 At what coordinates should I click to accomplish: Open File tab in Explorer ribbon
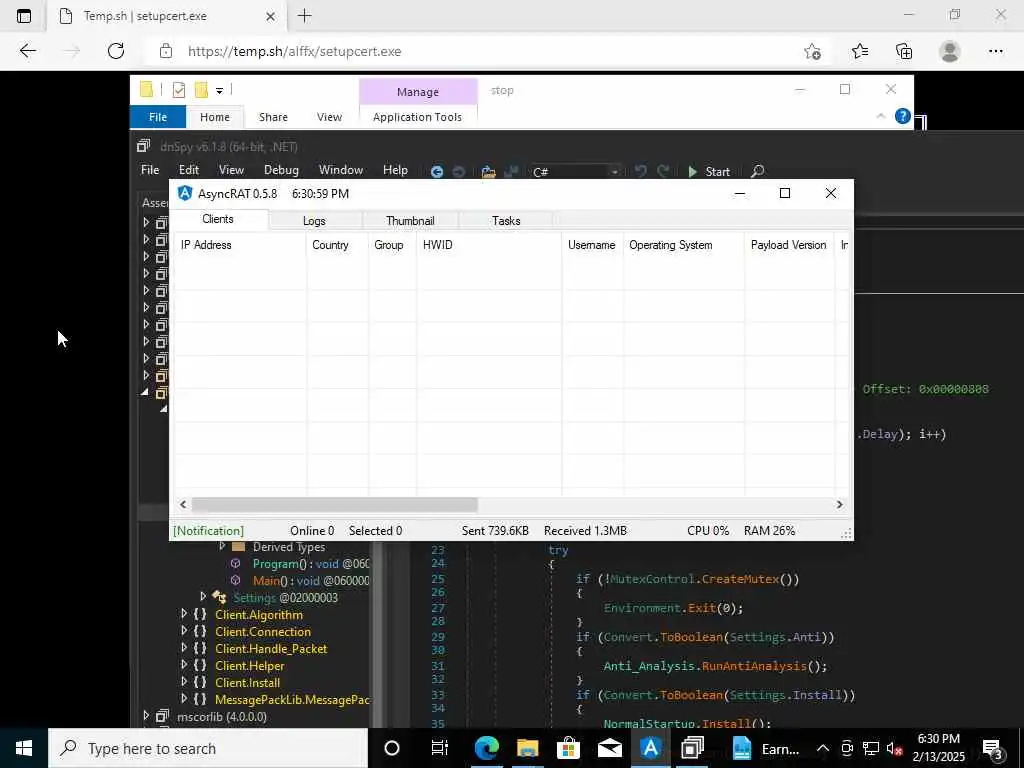coord(158,117)
